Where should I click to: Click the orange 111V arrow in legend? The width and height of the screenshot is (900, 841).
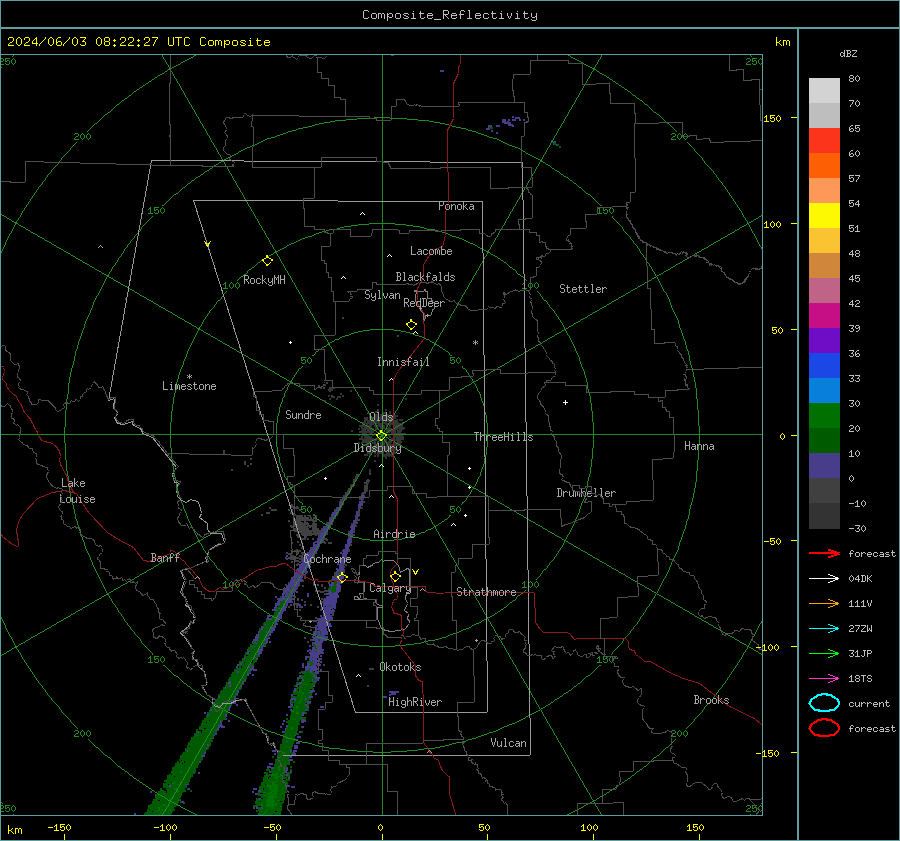[824, 603]
